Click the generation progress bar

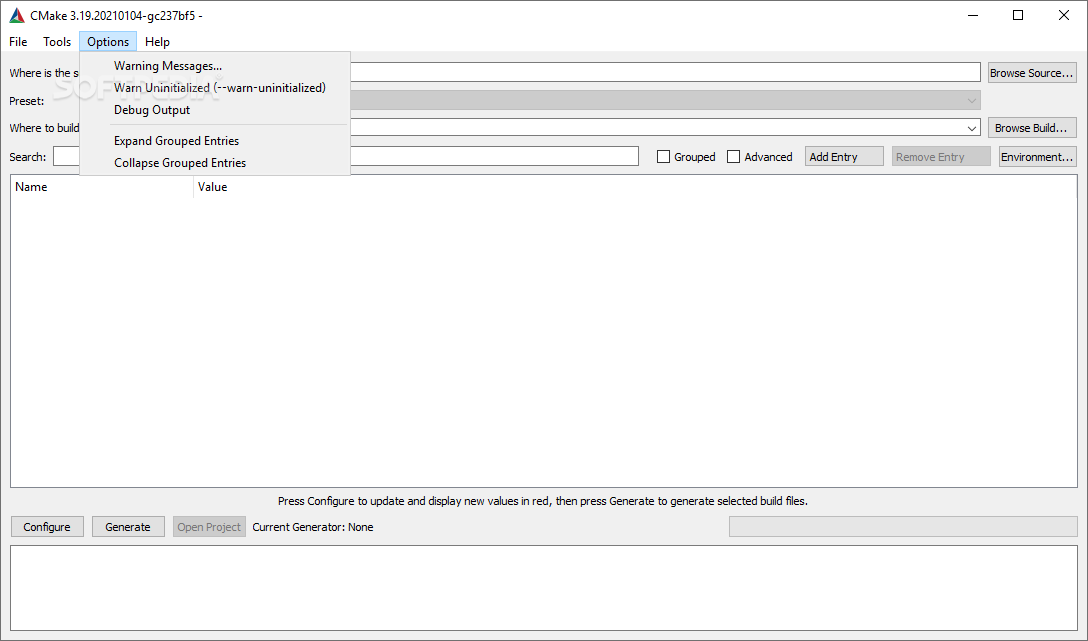pos(903,527)
